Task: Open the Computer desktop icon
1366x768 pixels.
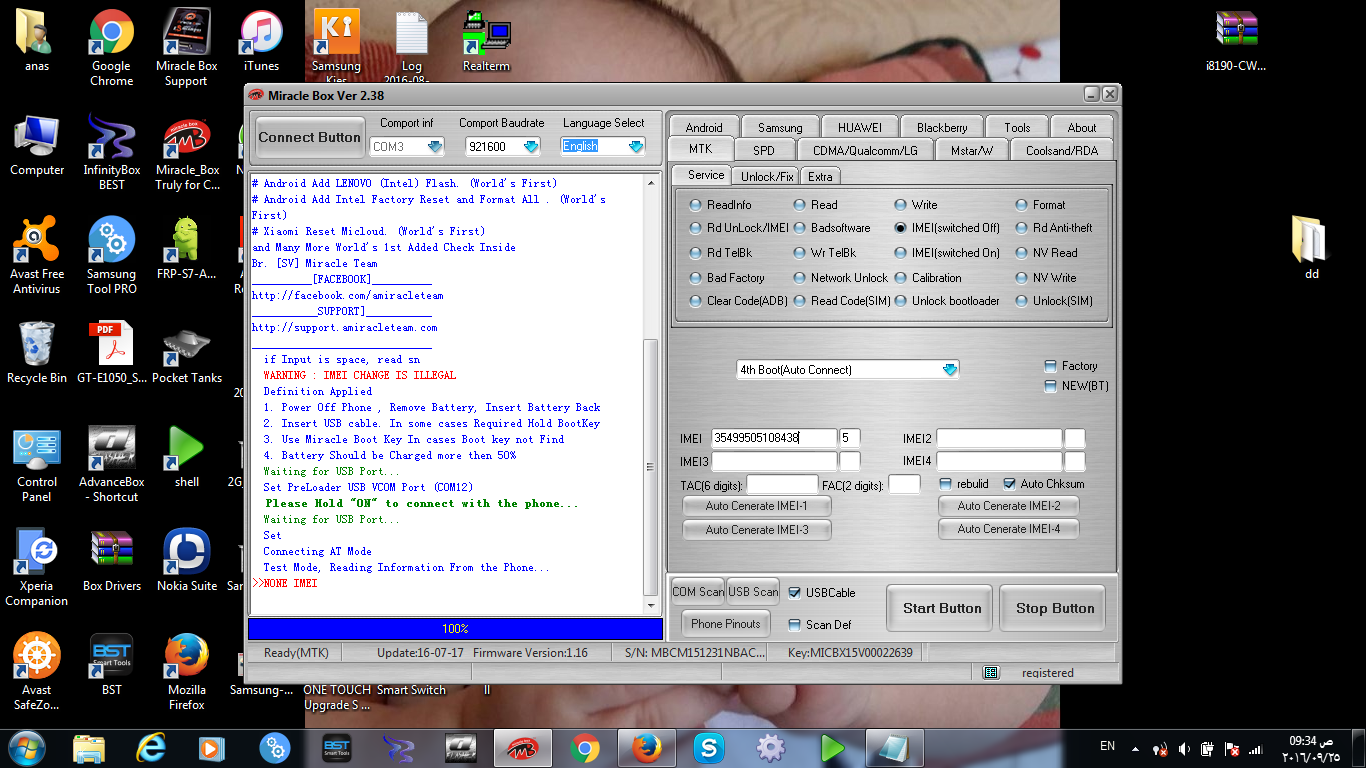Action: pos(37,144)
